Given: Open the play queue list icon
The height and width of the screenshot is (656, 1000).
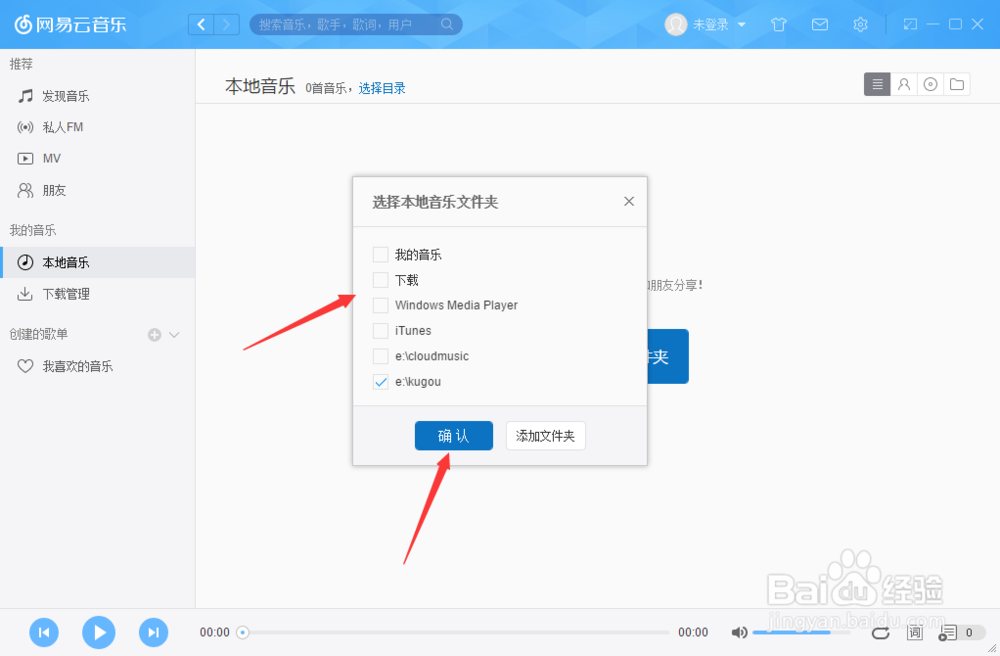Looking at the screenshot, I should (x=947, y=632).
